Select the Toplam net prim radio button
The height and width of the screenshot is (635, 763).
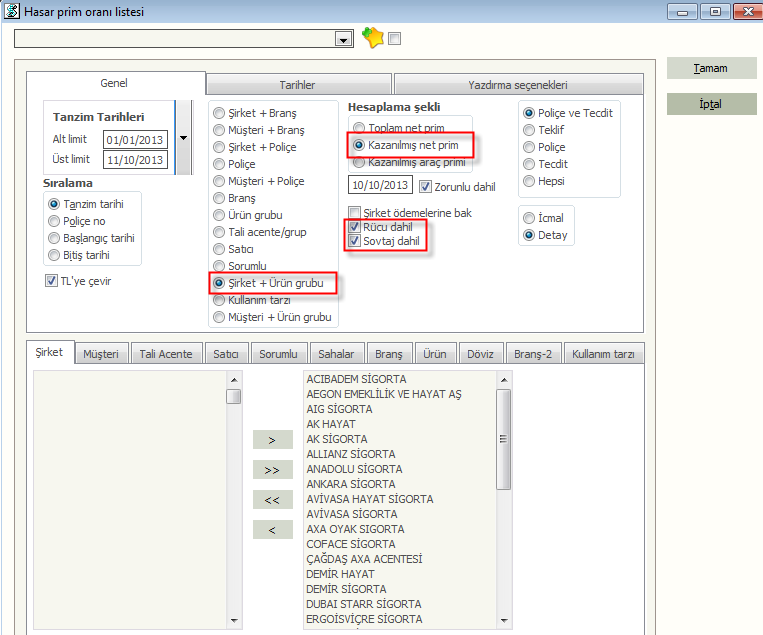point(358,128)
